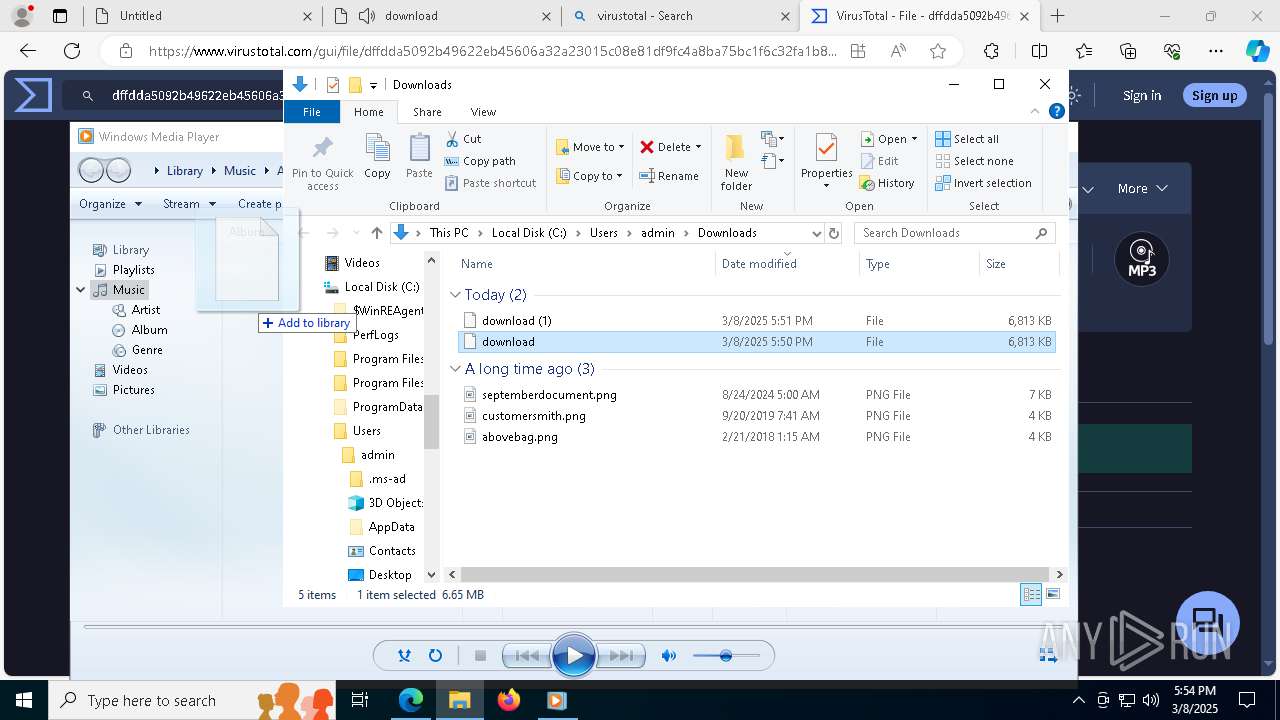1280x720 pixels.
Task: Open the Share ribbon tab
Action: click(x=427, y=112)
